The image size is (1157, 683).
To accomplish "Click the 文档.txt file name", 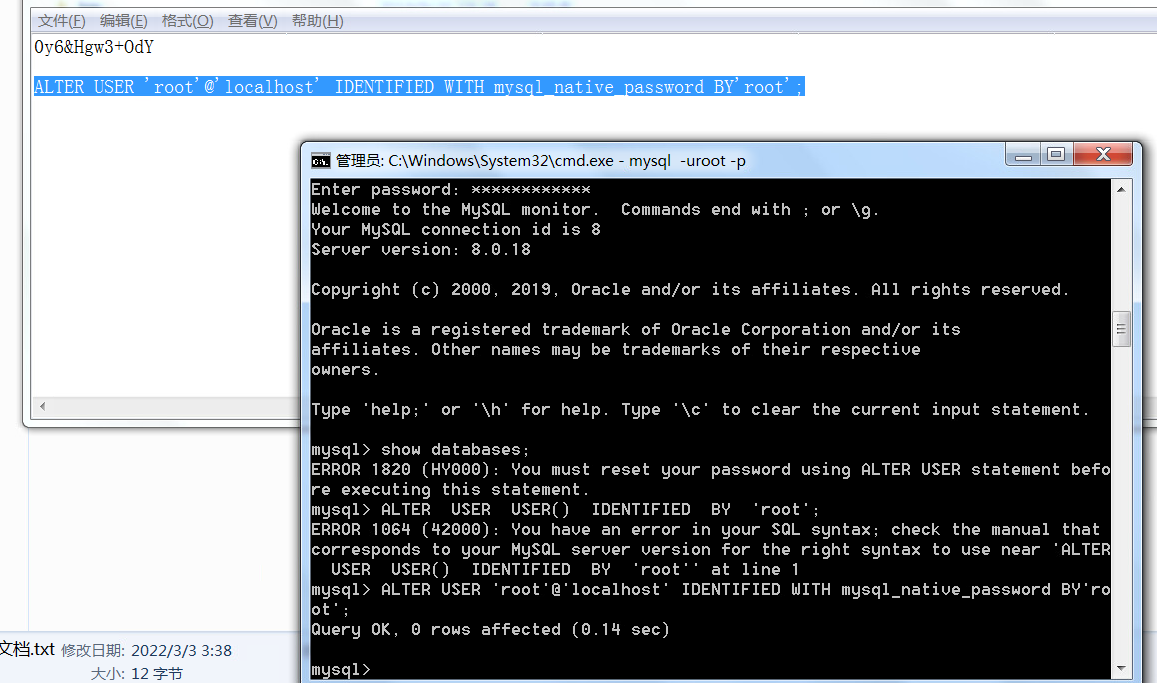I will (27, 649).
